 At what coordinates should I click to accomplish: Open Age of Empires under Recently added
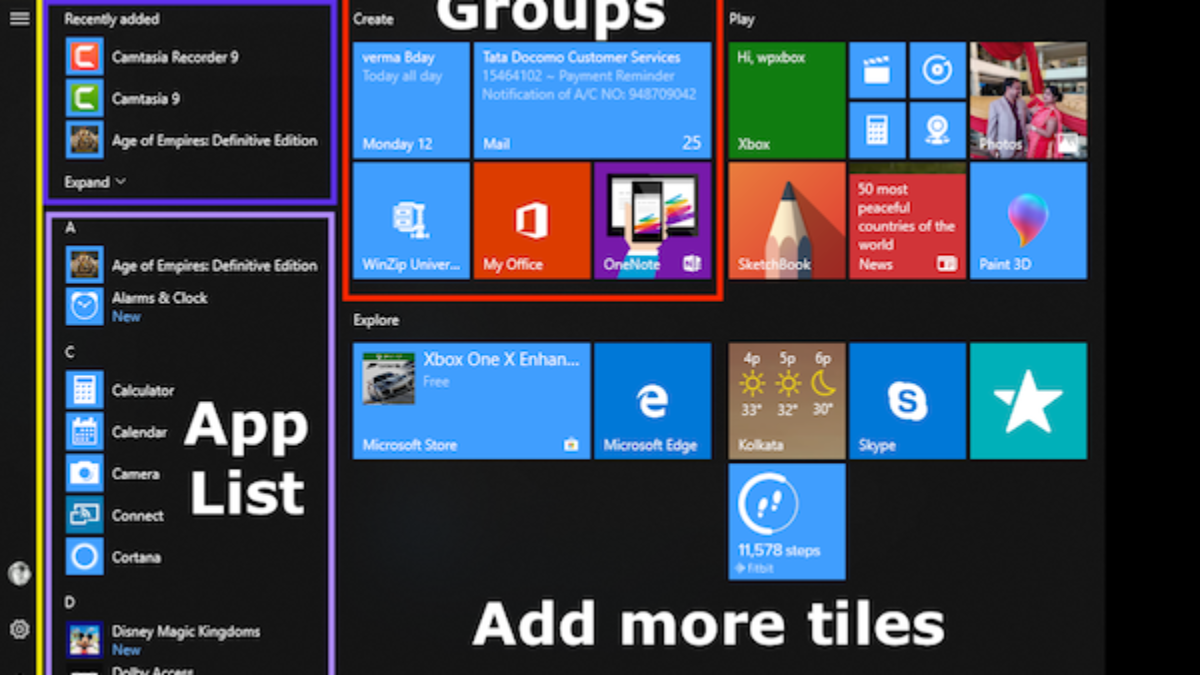[192, 140]
